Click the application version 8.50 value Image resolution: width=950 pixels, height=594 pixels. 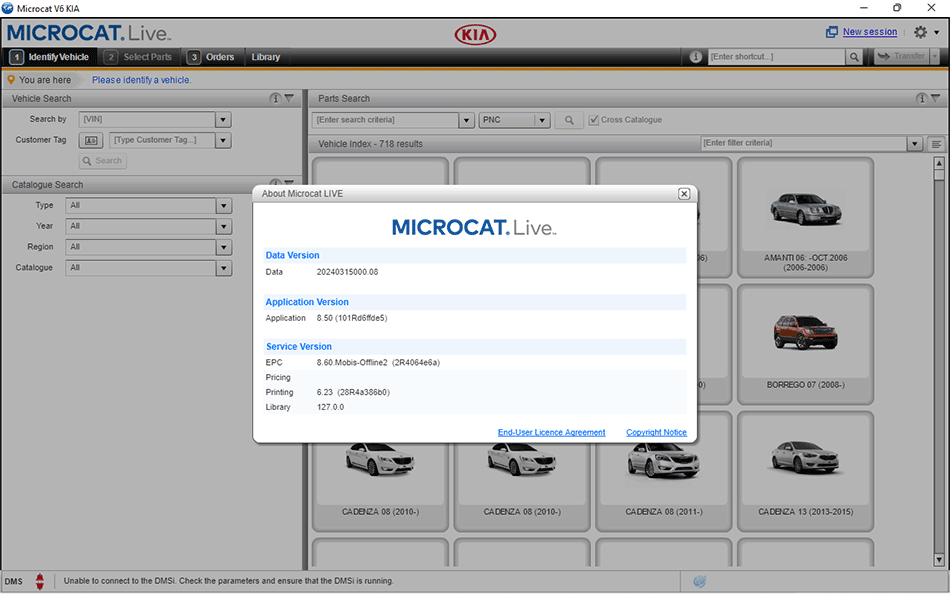tap(351, 318)
